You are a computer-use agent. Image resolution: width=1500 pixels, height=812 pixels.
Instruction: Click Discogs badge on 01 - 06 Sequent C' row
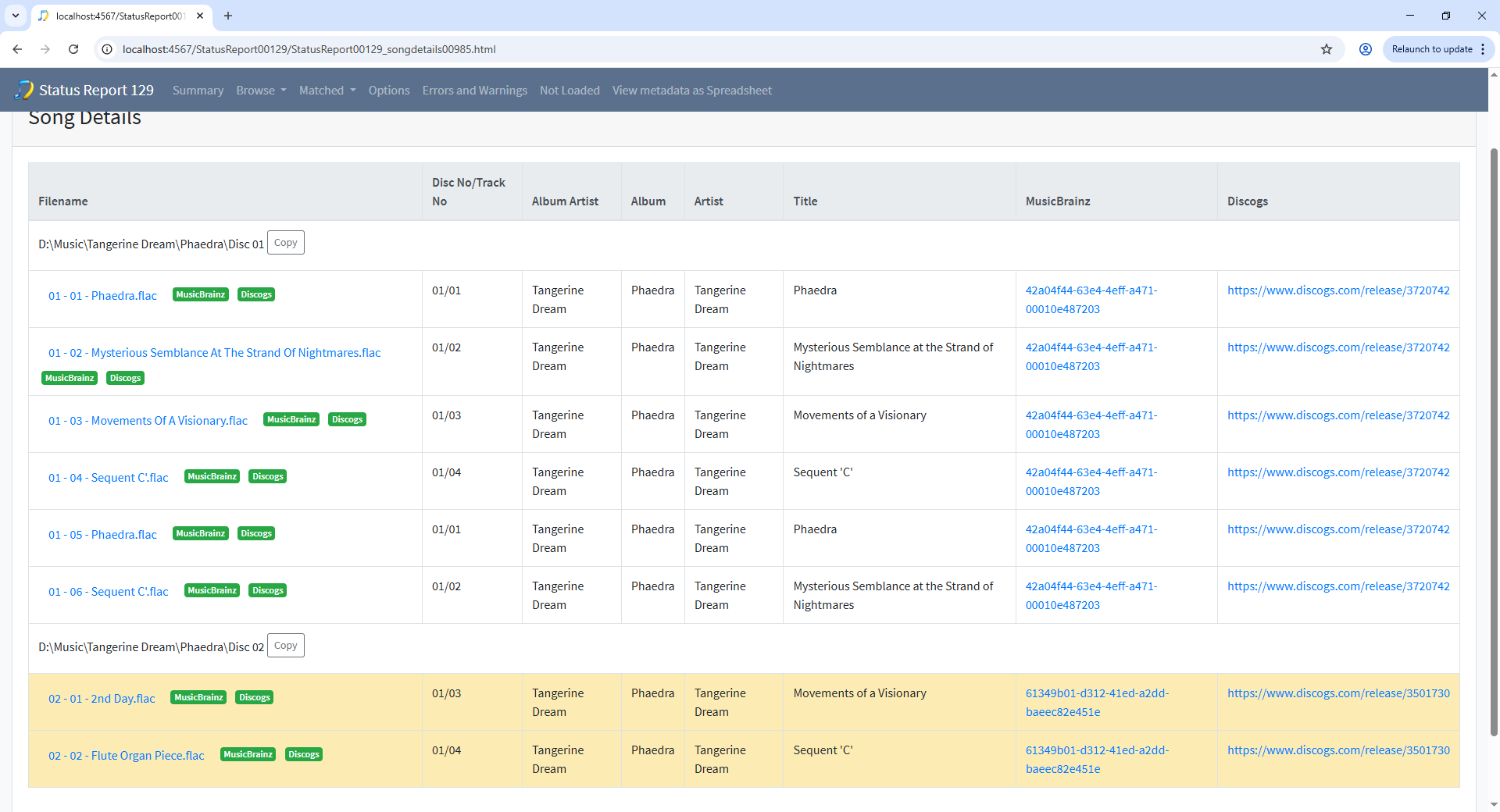click(268, 590)
